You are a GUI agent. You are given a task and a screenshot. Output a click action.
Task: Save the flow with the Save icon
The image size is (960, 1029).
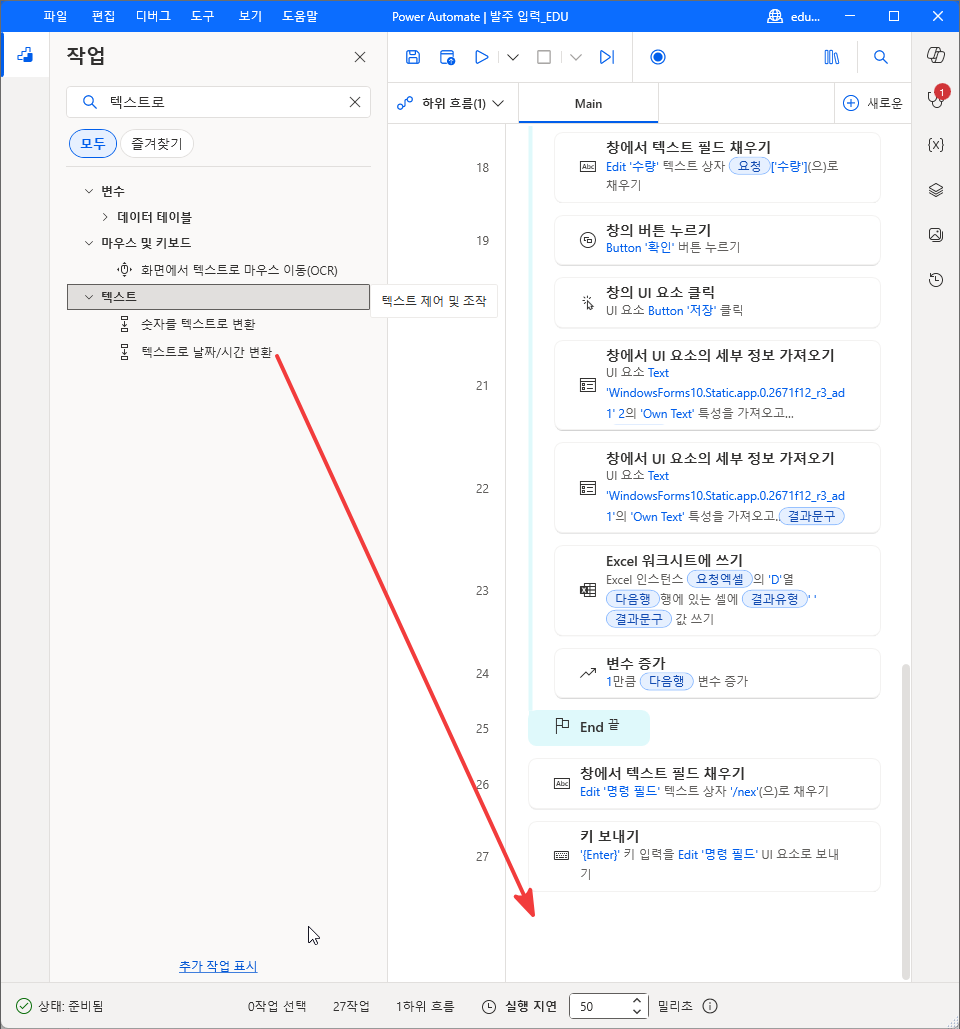(x=413, y=57)
